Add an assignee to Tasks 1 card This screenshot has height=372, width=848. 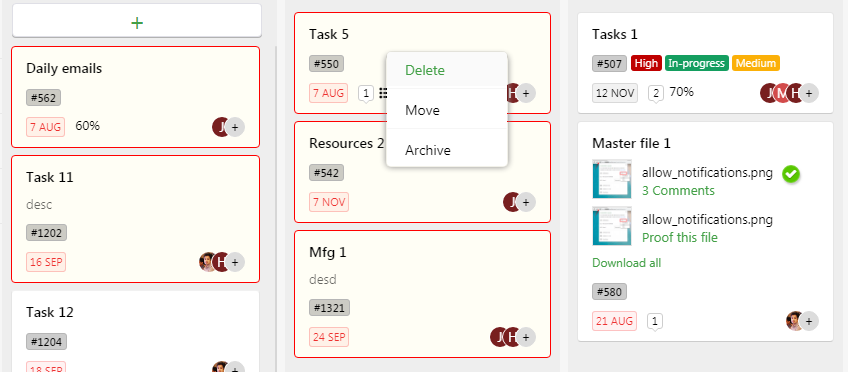(x=809, y=93)
